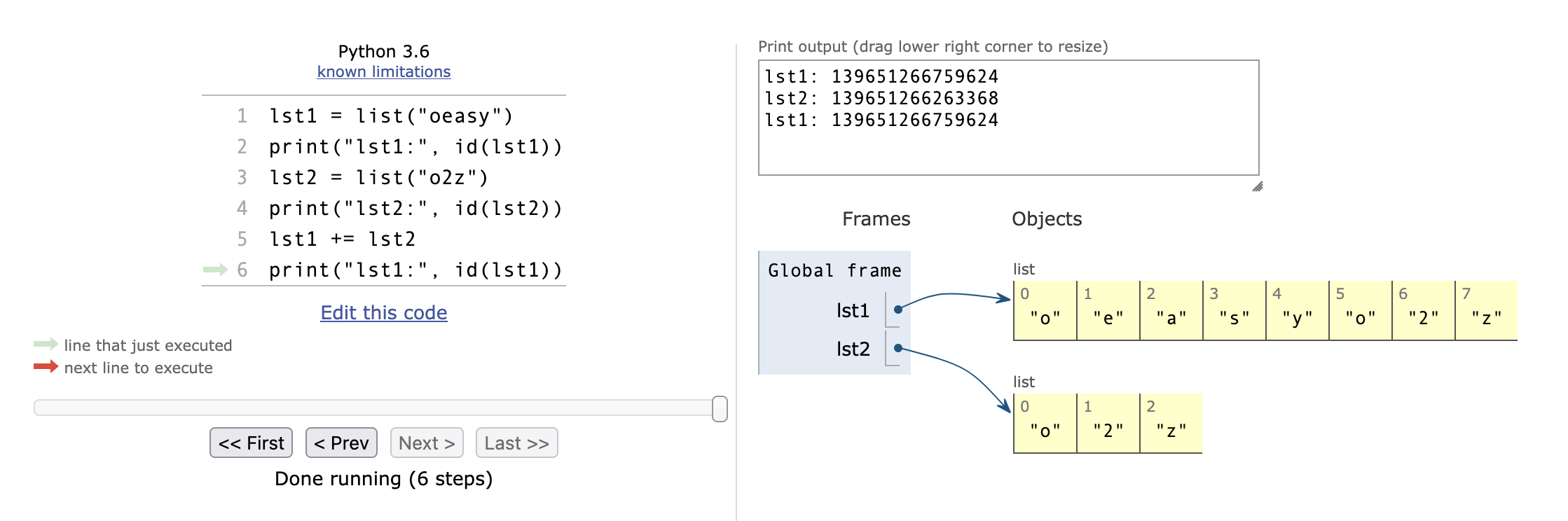Image resolution: width=1568 pixels, height=521 pixels.
Task: Click the Next > button
Action: [x=427, y=443]
